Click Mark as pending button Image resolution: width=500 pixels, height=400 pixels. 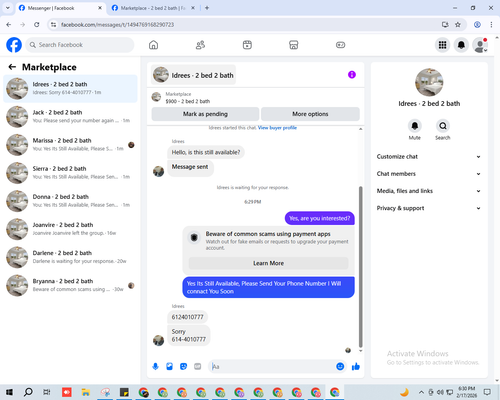[x=205, y=114]
